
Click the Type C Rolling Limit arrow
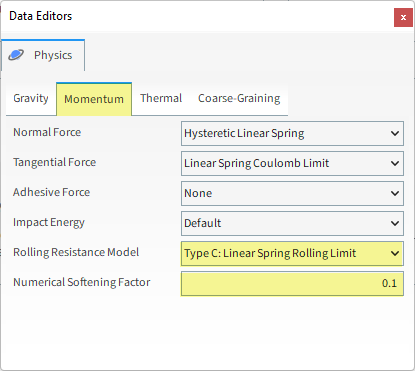click(395, 254)
